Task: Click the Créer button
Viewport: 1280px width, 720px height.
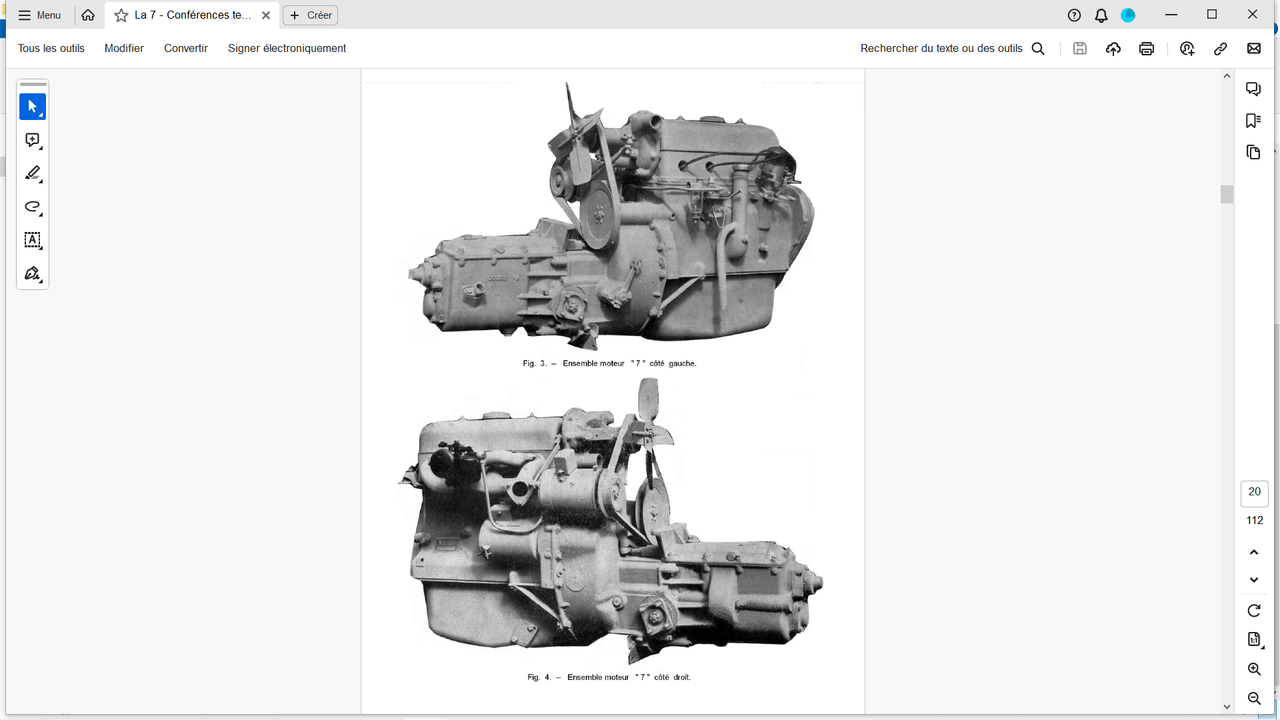Action: [311, 15]
